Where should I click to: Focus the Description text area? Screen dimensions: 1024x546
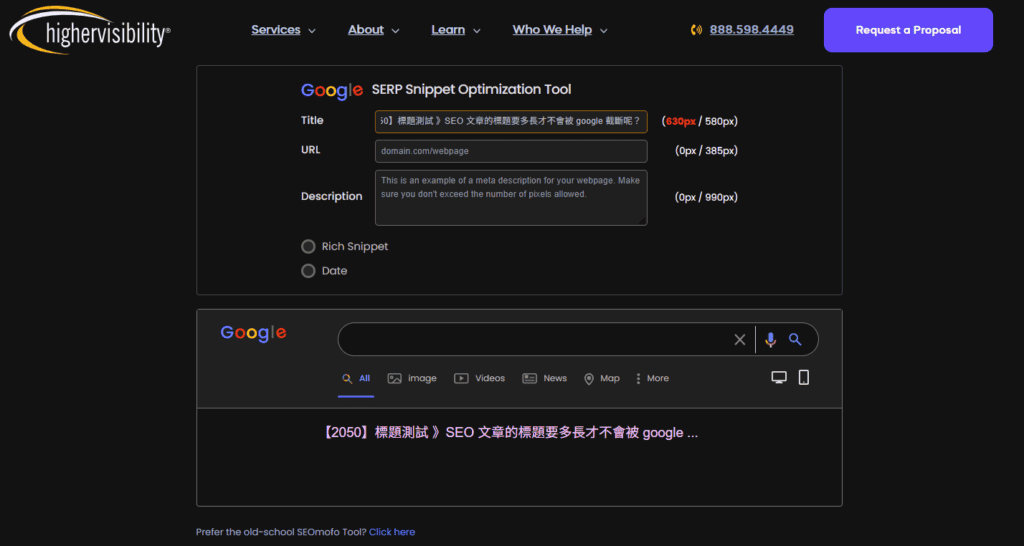coord(511,198)
